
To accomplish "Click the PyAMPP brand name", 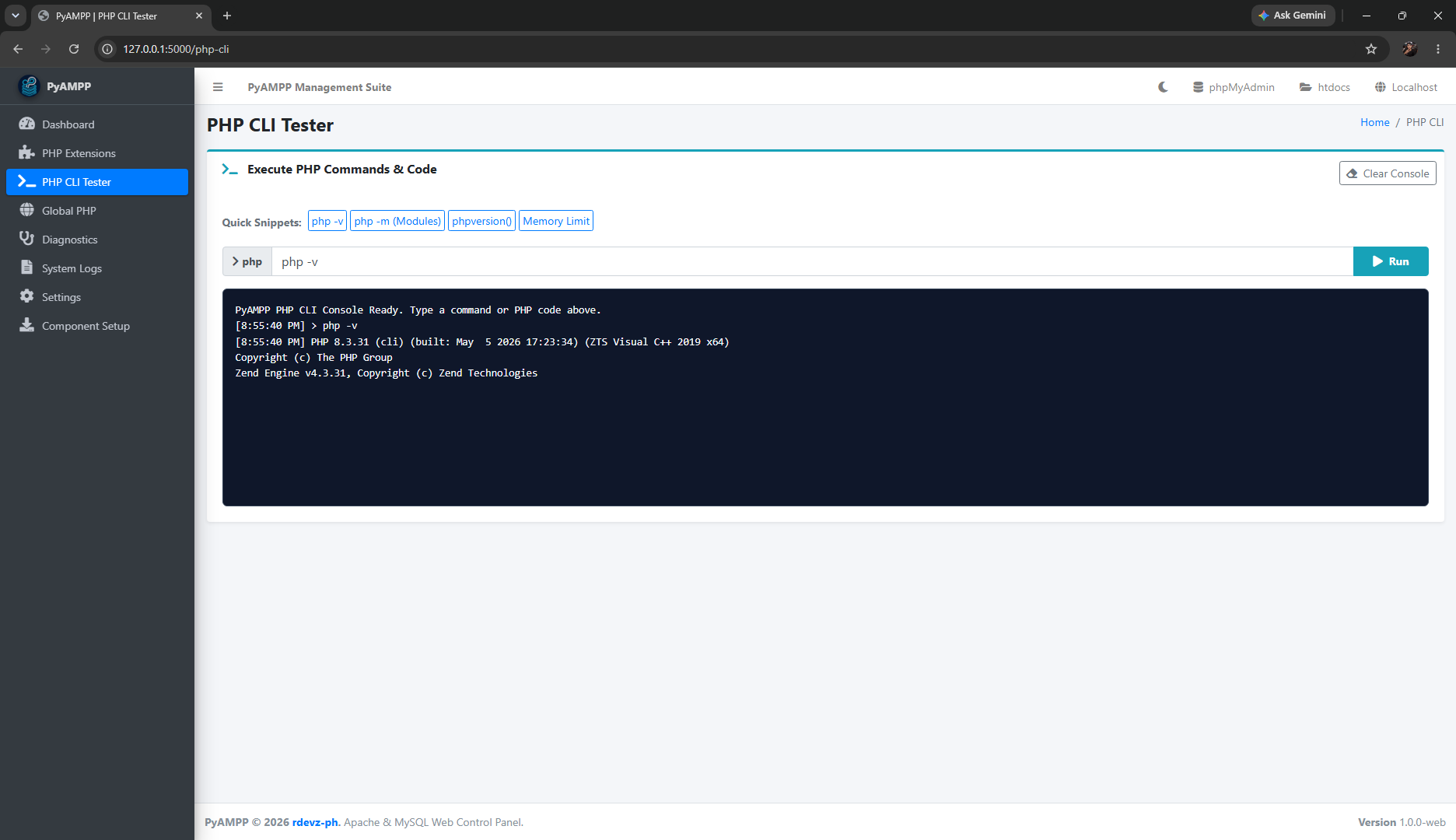I will 68,86.
